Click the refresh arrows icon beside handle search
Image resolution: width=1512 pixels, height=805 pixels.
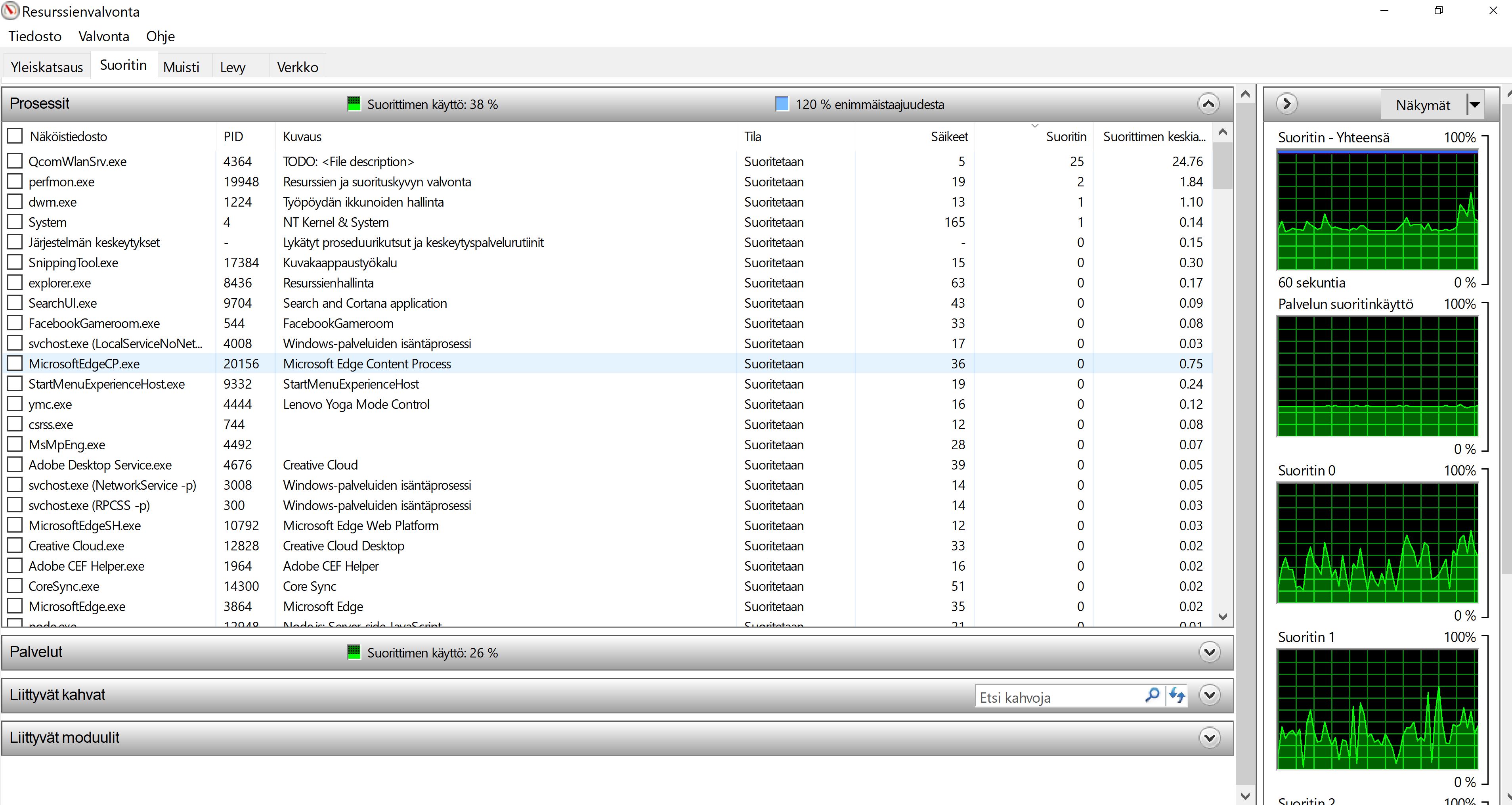click(x=1176, y=695)
